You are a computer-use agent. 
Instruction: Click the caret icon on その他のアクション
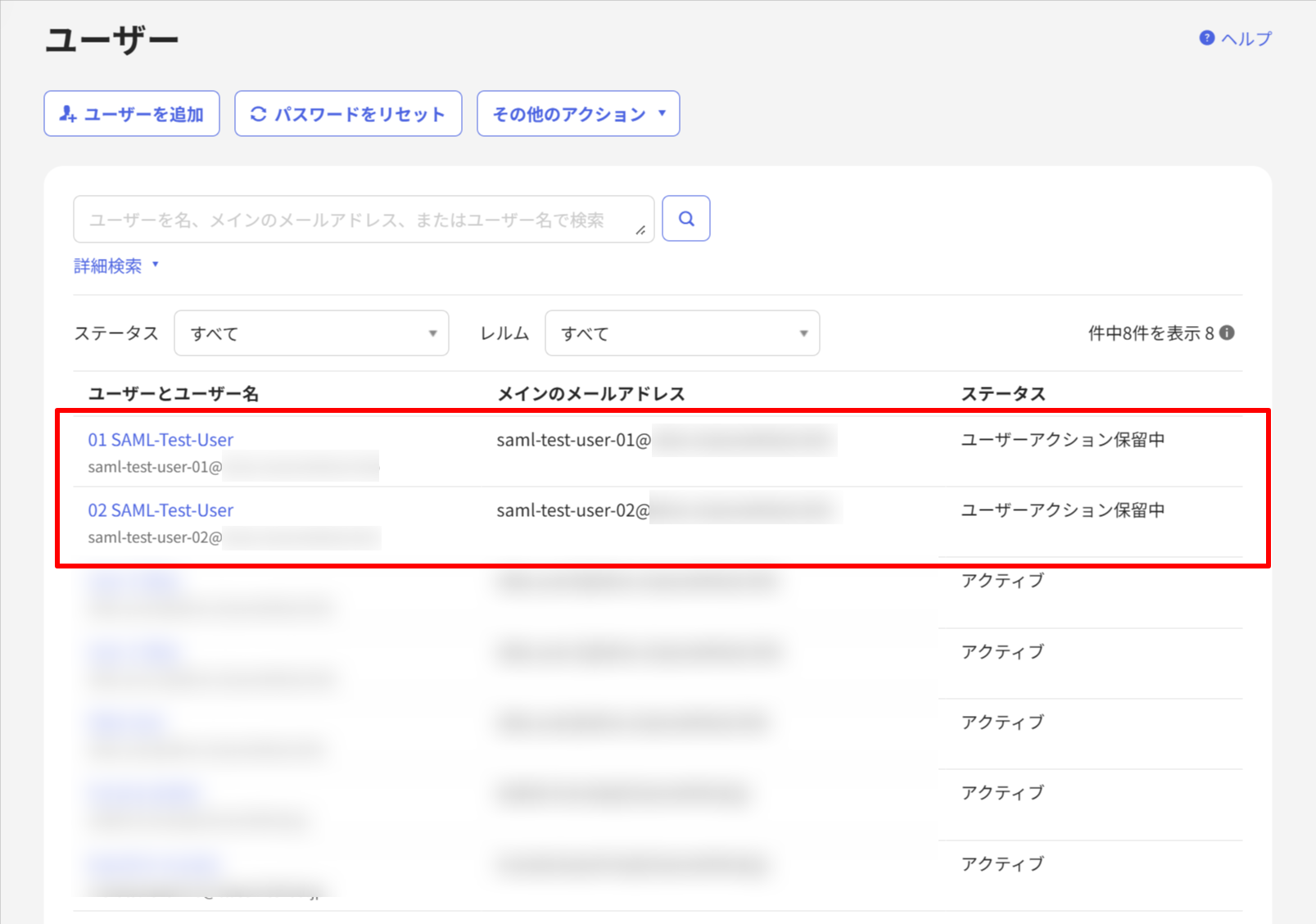tap(662, 114)
